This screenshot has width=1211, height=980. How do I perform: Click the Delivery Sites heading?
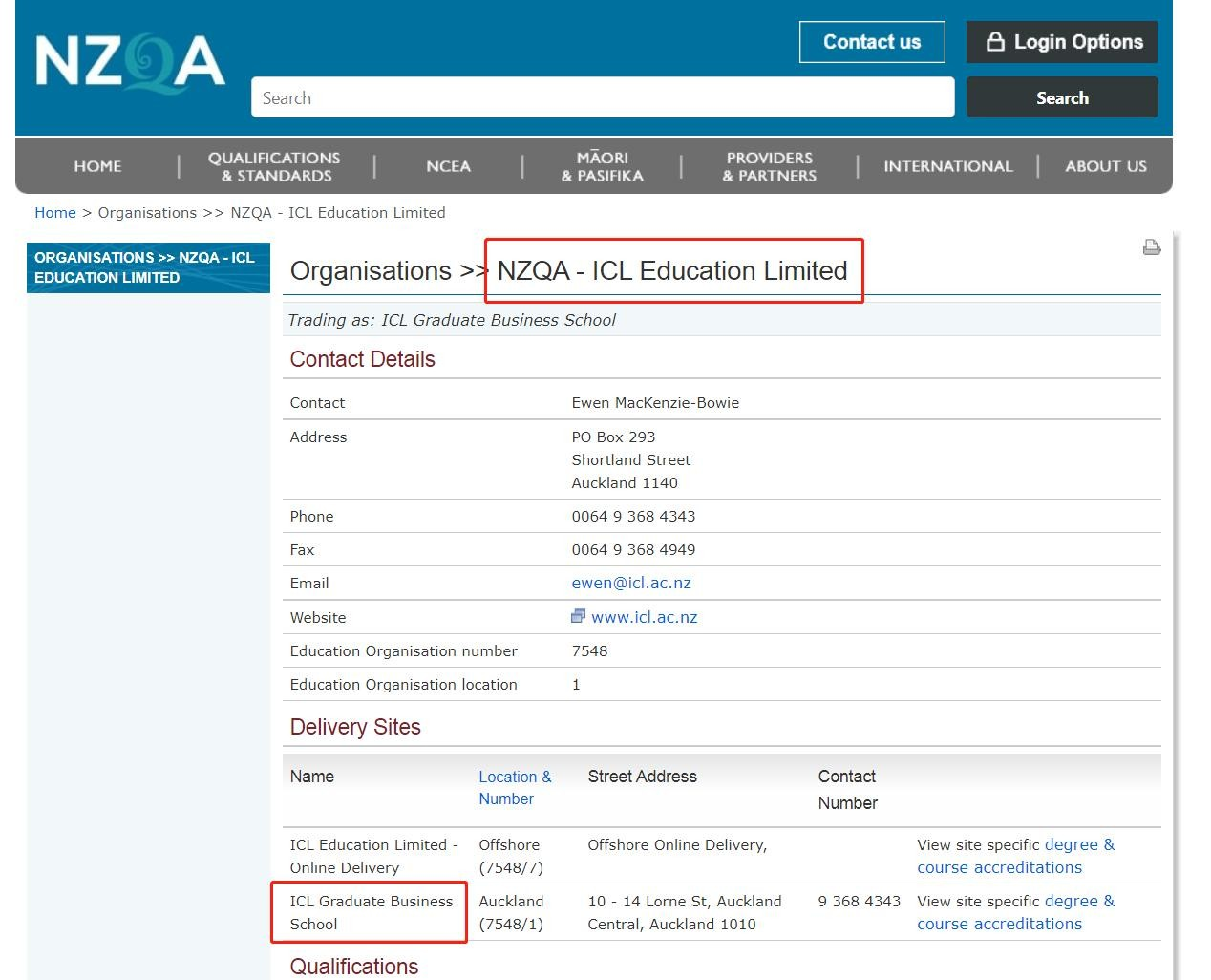[x=355, y=727]
